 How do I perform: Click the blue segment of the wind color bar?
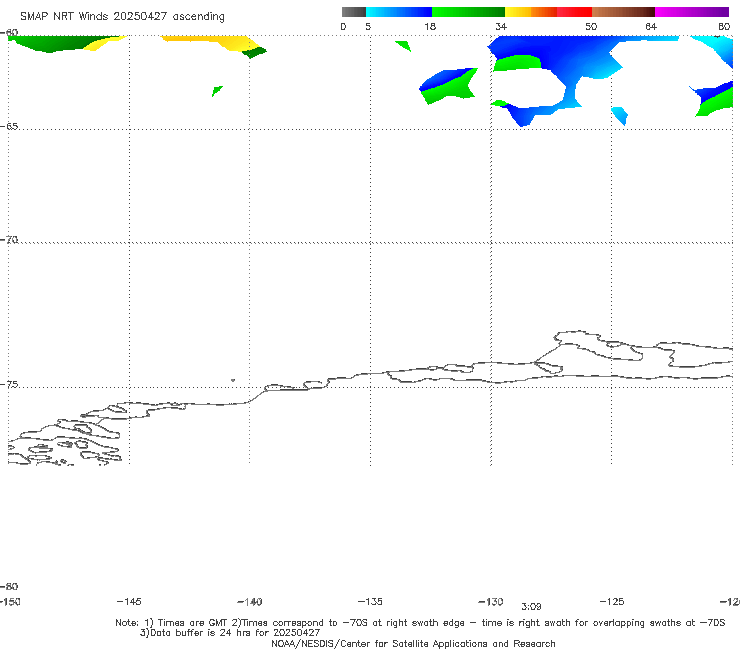pos(399,12)
